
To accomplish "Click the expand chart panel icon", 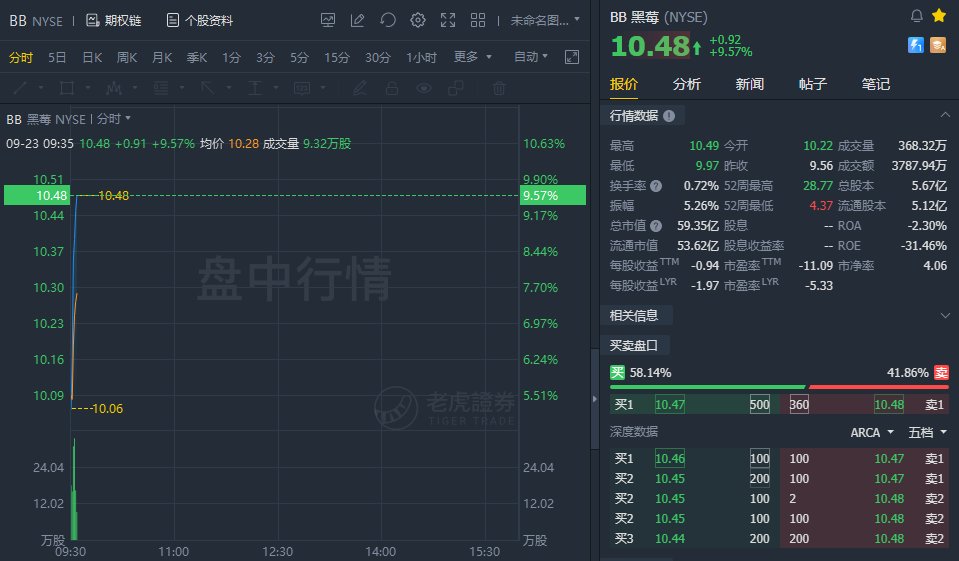I will click(x=572, y=57).
